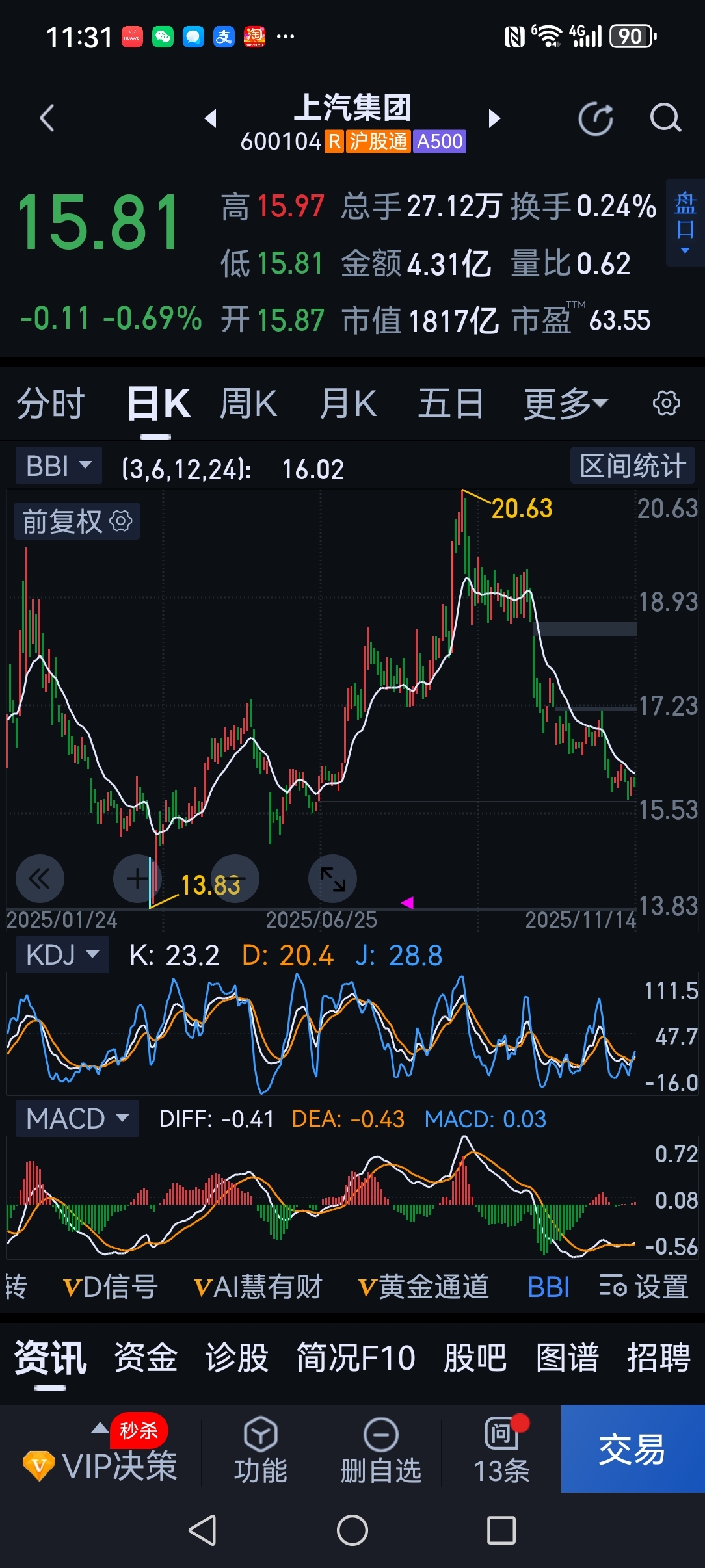The width and height of the screenshot is (705, 1568).
Task: Tap the 20.63 high price label
Action: click(x=522, y=508)
